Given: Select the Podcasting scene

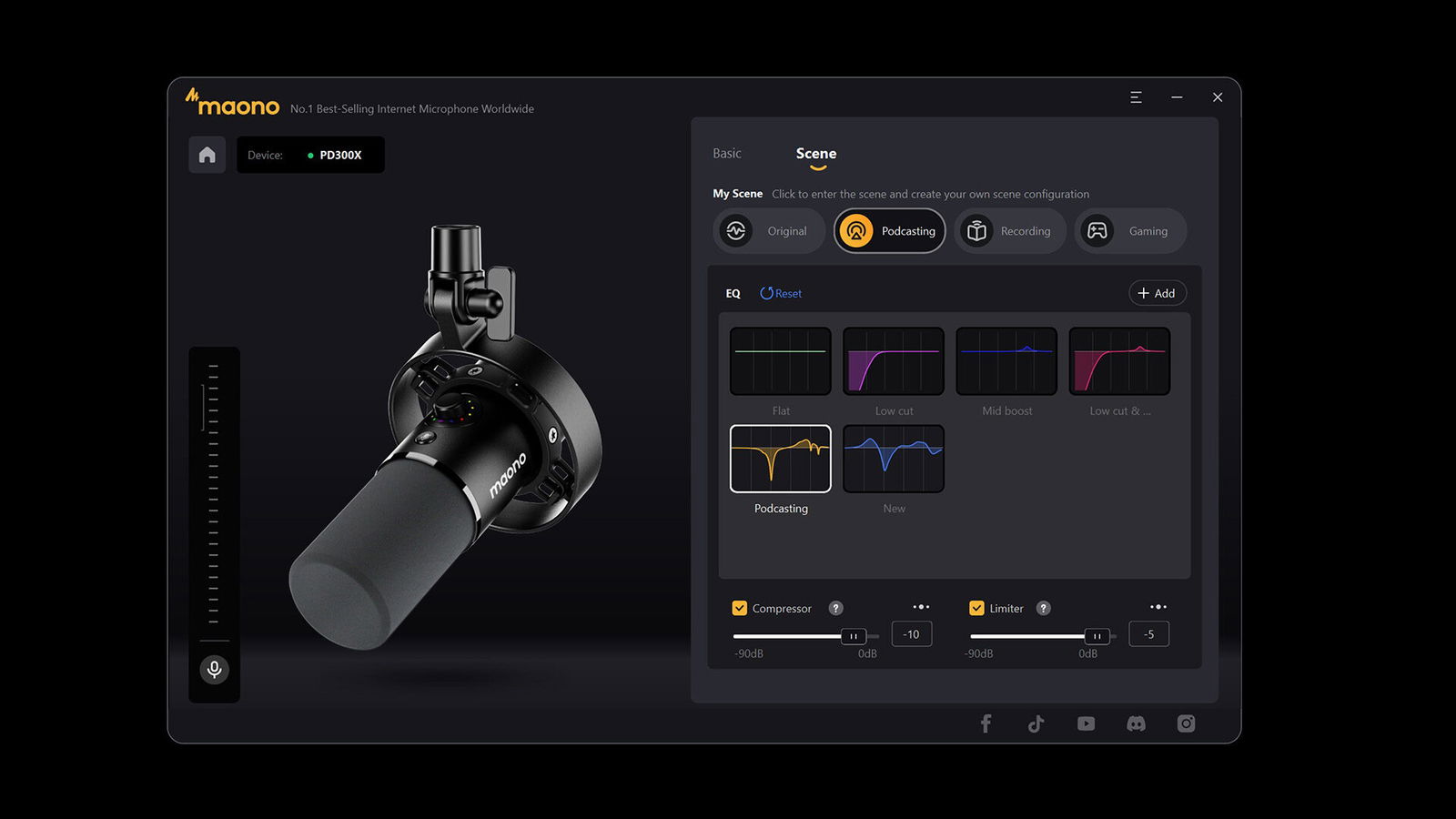Looking at the screenshot, I should pyautogui.click(x=890, y=231).
